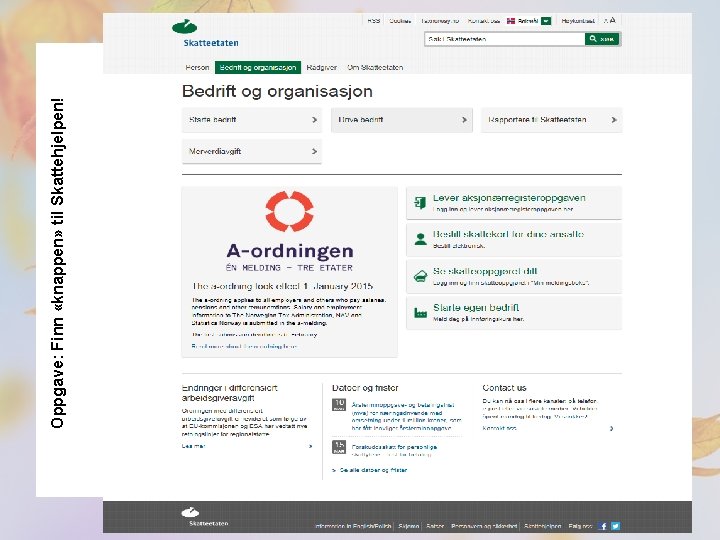Screen dimensions: 720x540
Task: Click the red A-ordningen ring logo
Action: pyautogui.click(x=289, y=211)
